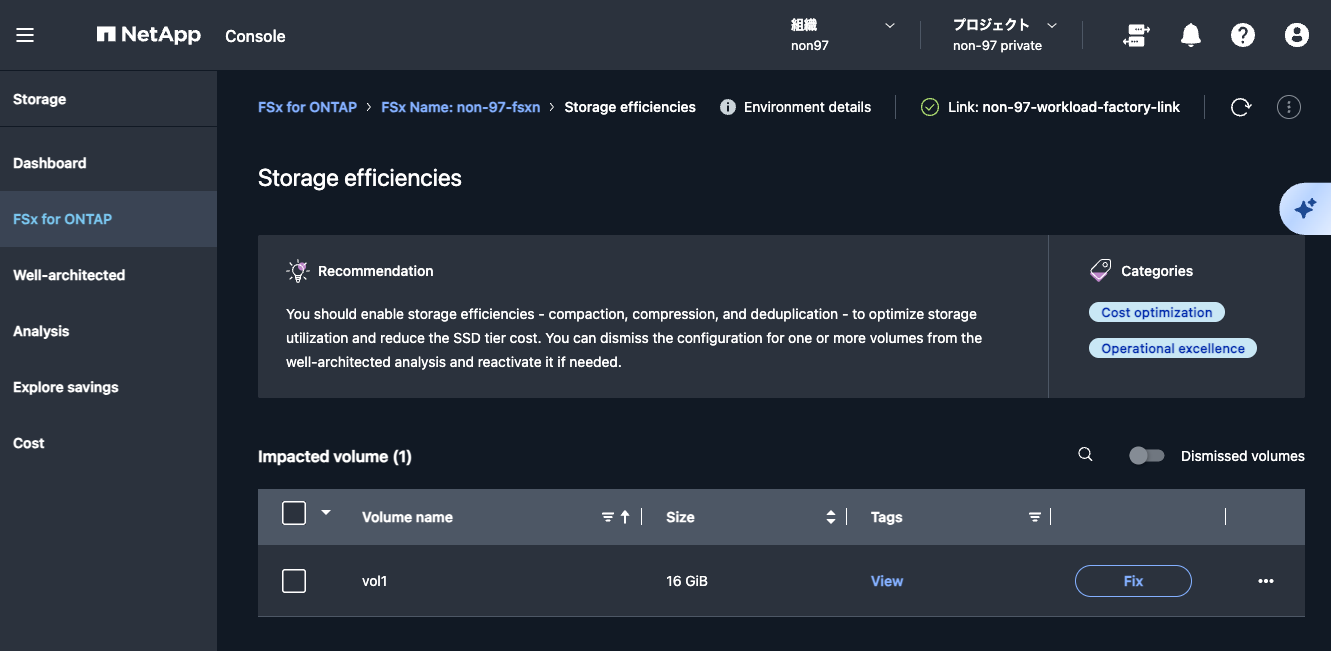Click the Fix button for vol1
Image resolution: width=1331 pixels, height=651 pixels.
(x=1133, y=581)
